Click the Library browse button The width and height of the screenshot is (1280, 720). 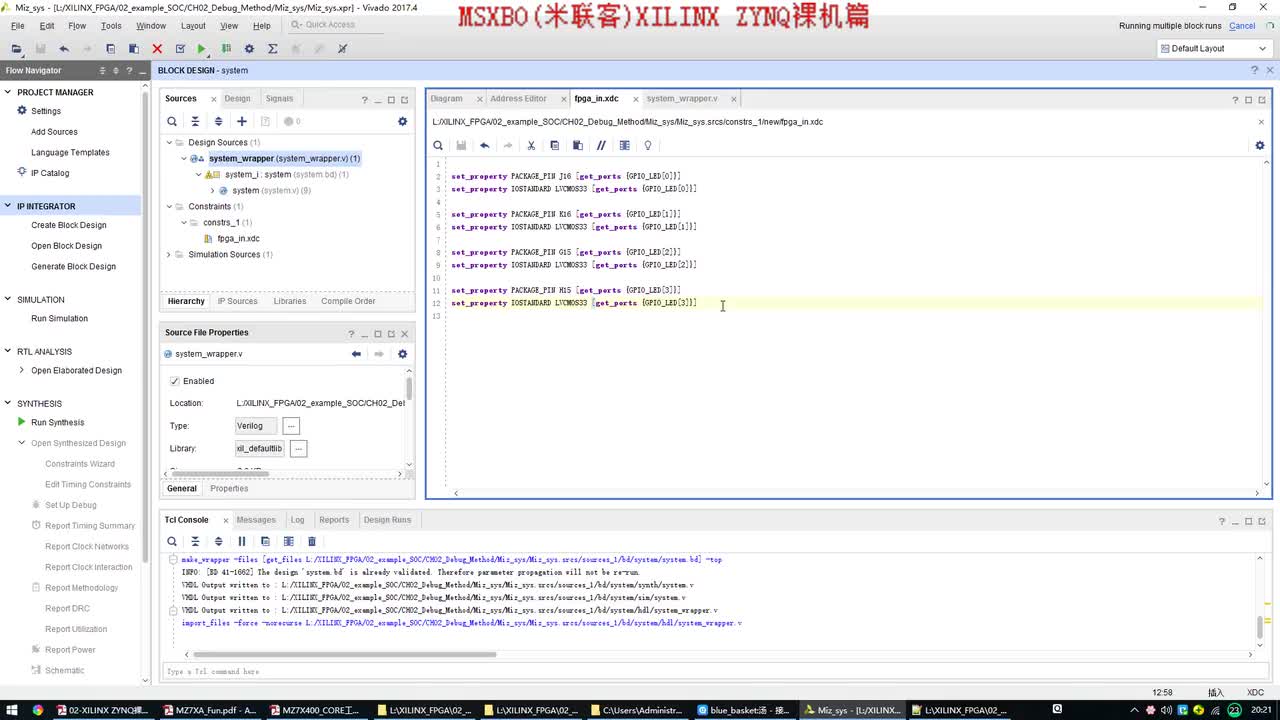coord(298,449)
